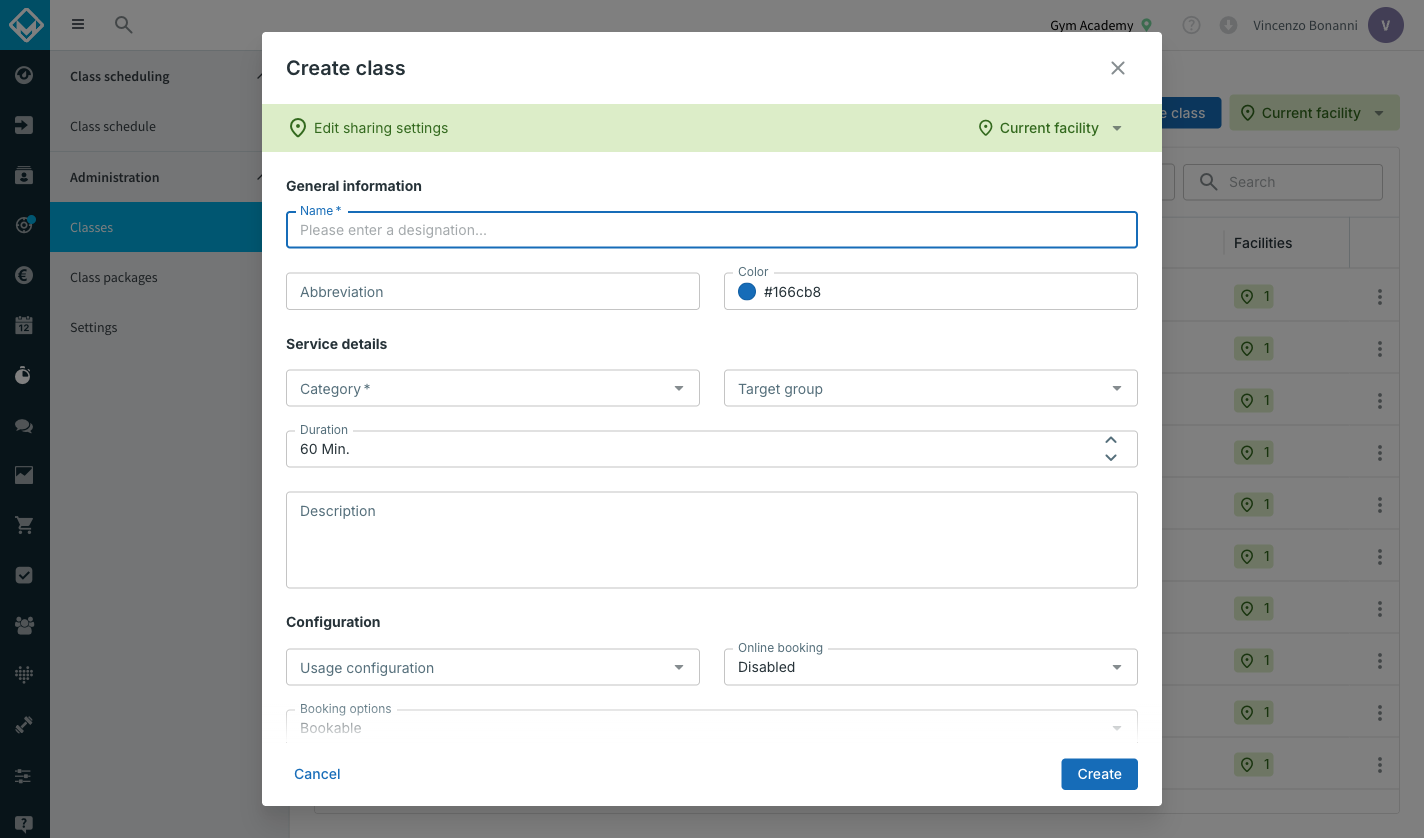Open the dumbbell training icon in sidebar
This screenshot has width=1424, height=838.
[x=24, y=725]
